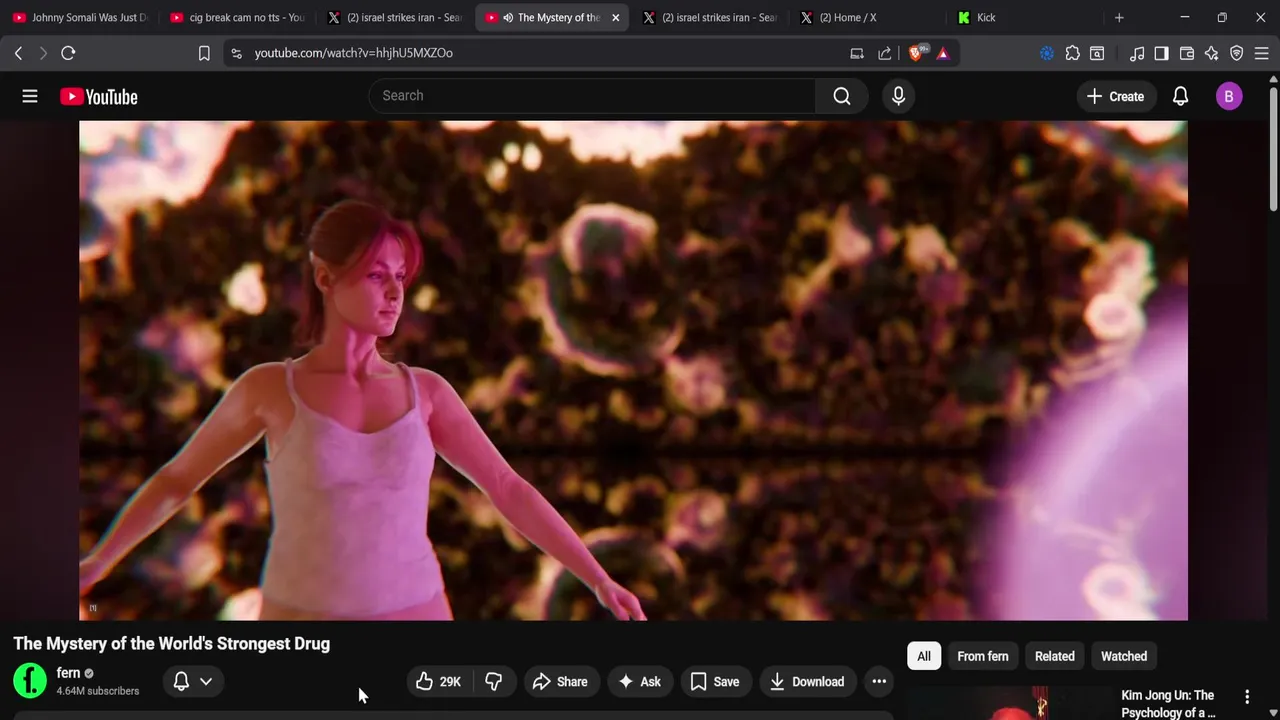This screenshot has width=1280, height=720.
Task: Click the search magnifier button
Action: (x=842, y=96)
